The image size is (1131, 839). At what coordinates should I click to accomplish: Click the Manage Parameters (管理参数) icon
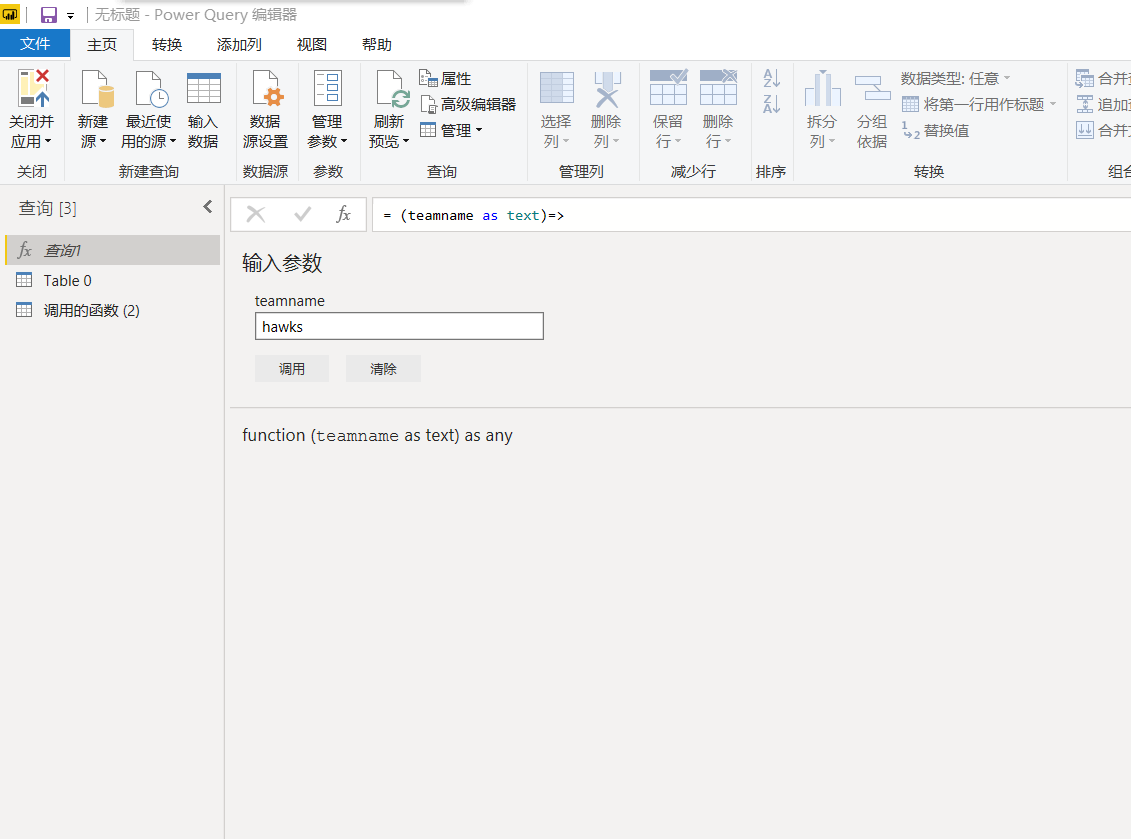[327, 89]
